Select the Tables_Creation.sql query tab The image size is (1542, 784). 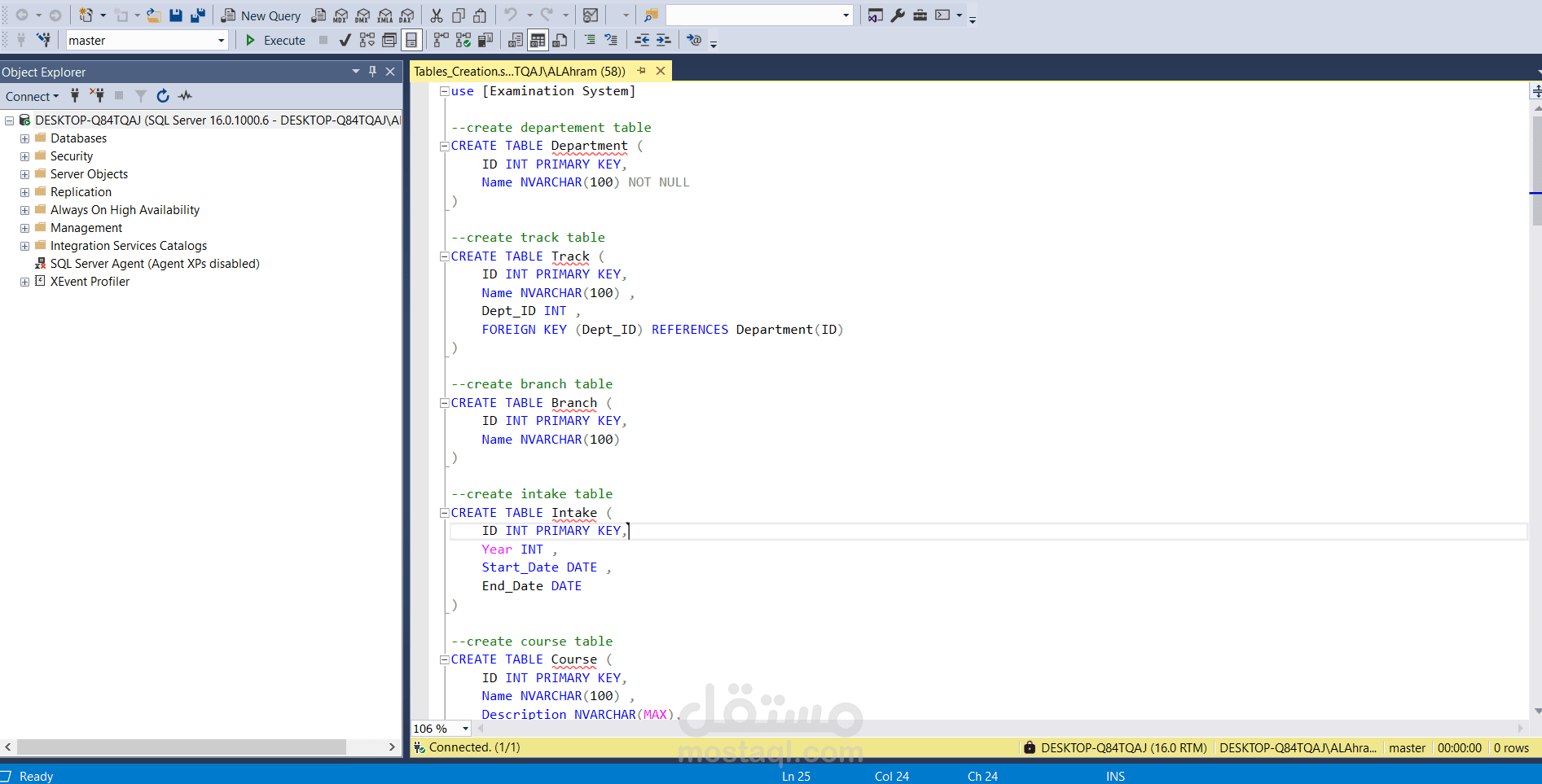coord(520,72)
